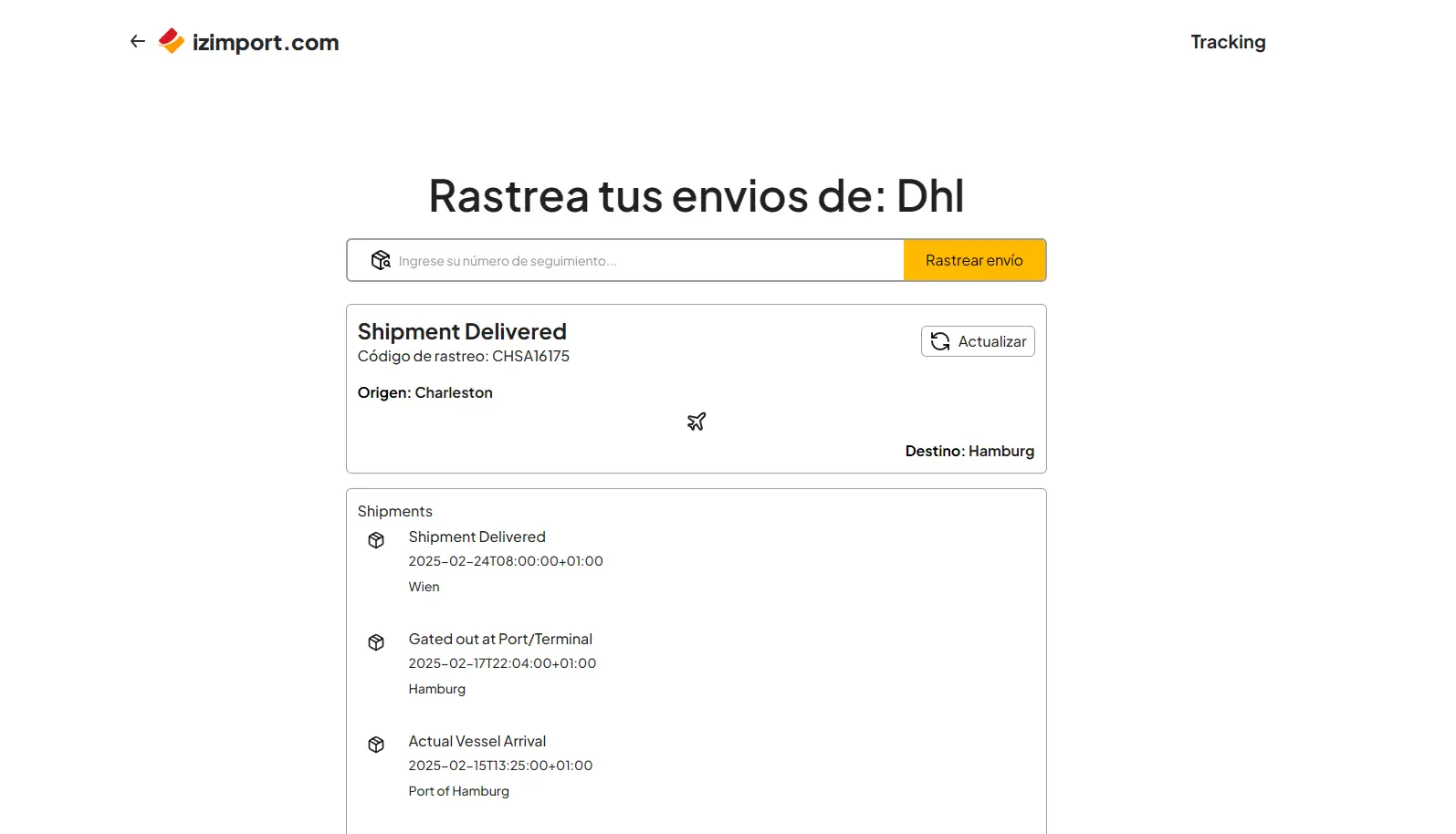Open the Tracking menu item
Image resolution: width=1456 pixels, height=834 pixels.
[1228, 42]
